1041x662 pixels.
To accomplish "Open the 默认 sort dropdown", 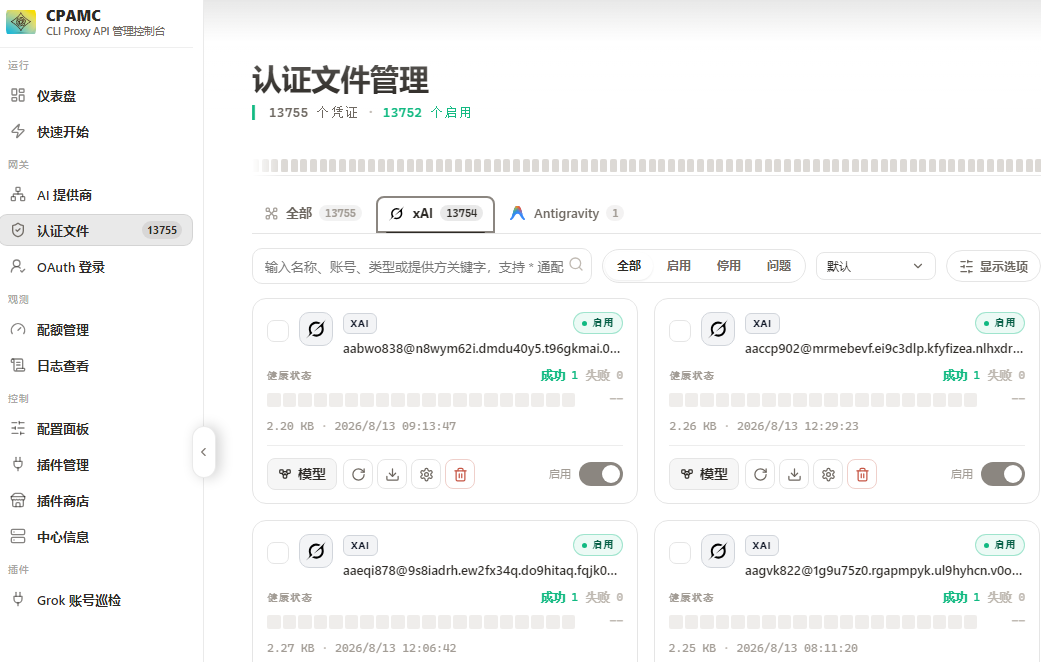I will click(875, 266).
